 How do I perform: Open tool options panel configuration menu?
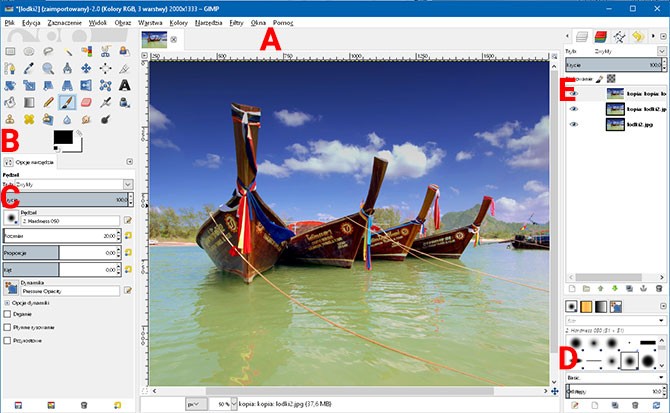coord(129,161)
